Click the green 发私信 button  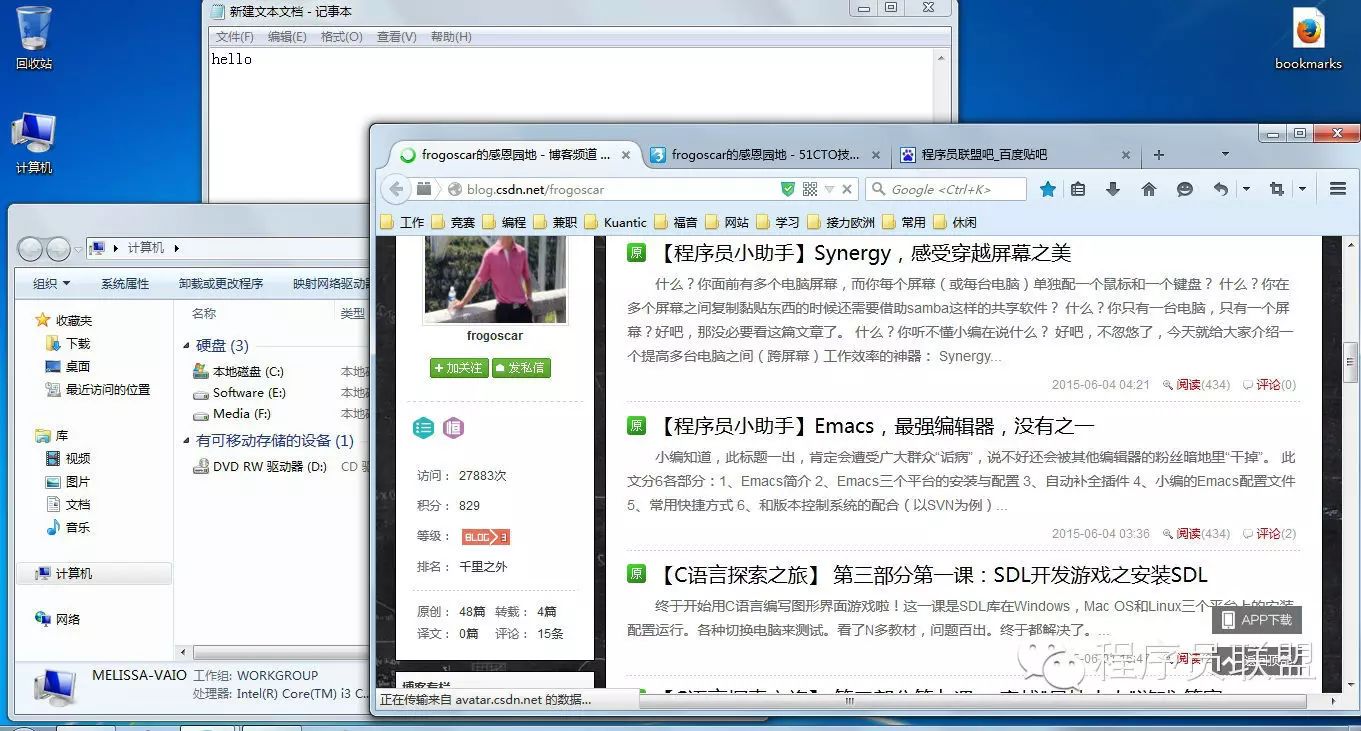point(521,368)
